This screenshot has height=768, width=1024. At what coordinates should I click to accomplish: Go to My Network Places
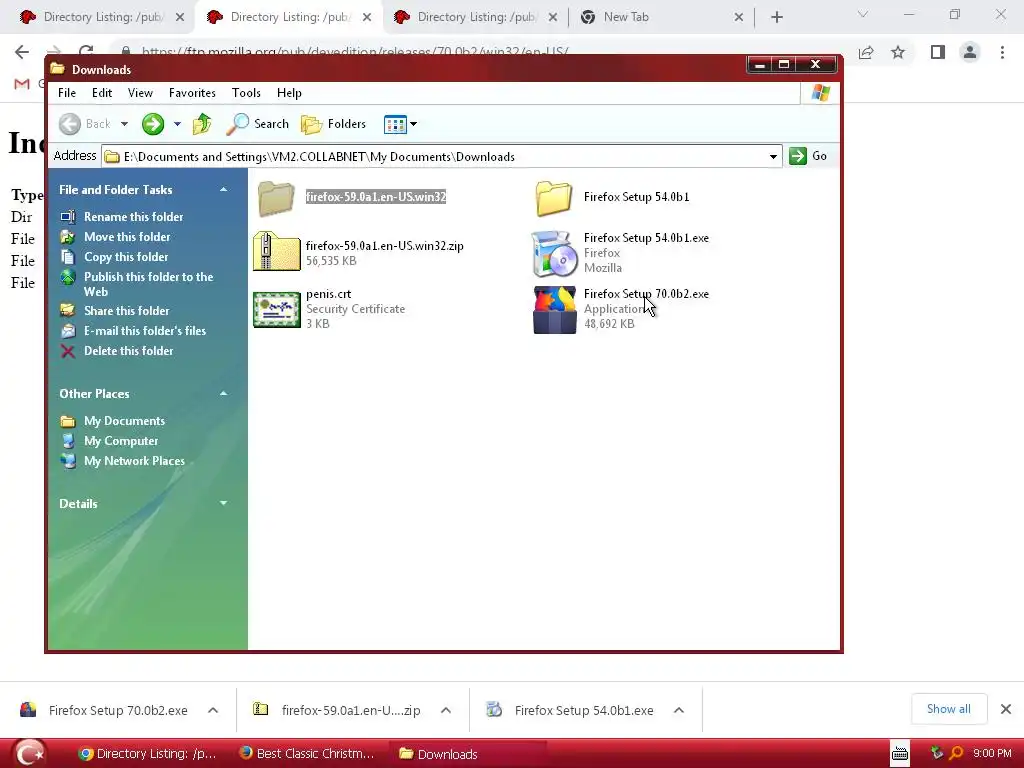point(135,461)
